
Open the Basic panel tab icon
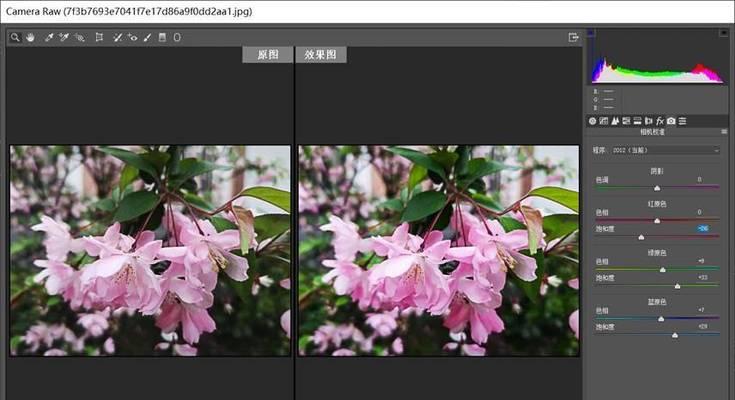tap(592, 121)
